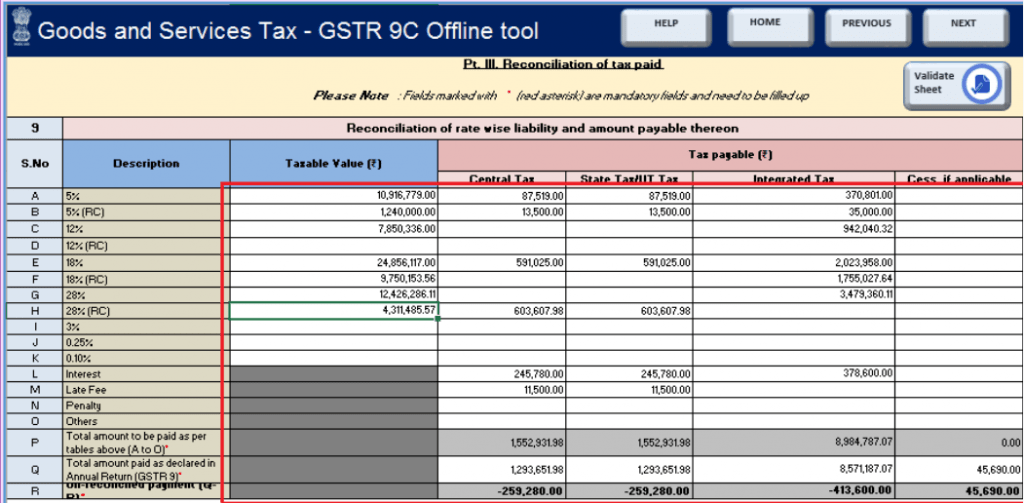Image resolution: width=1024 pixels, height=503 pixels.
Task: Select taxable value 10,916,779.00 for 5%
Action: [334, 195]
